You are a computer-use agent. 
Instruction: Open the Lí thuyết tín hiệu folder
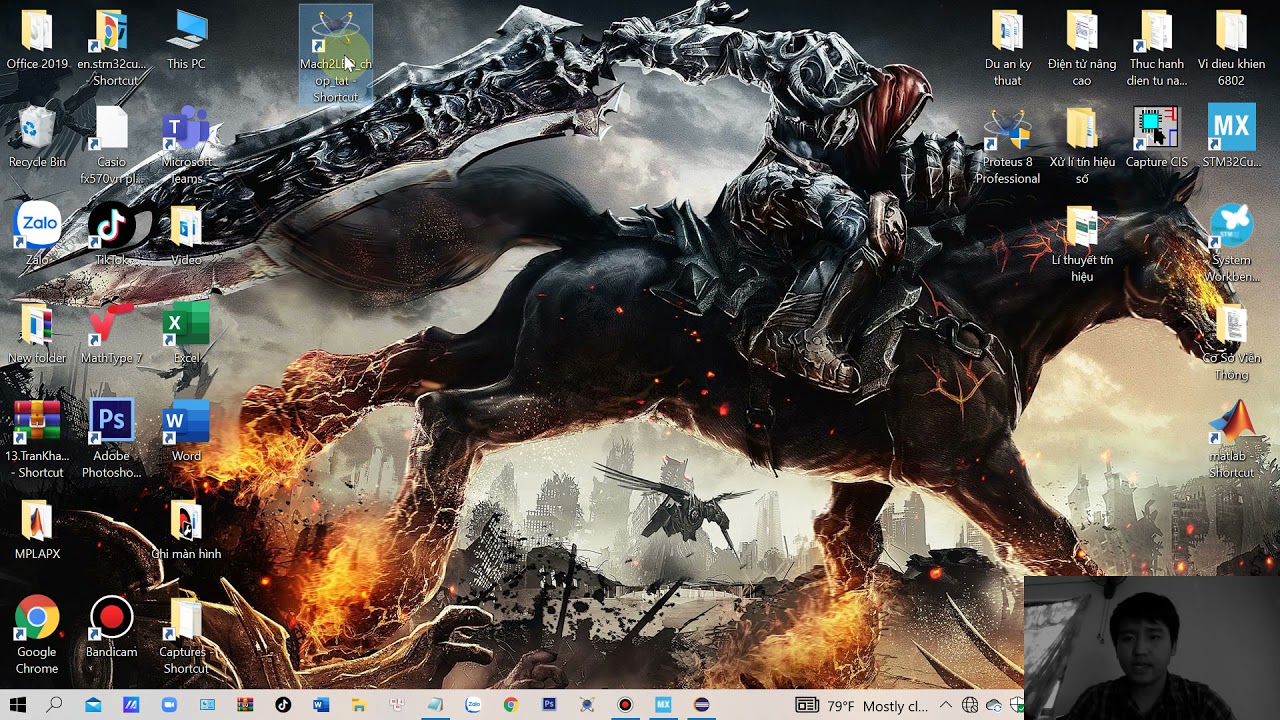click(1082, 244)
